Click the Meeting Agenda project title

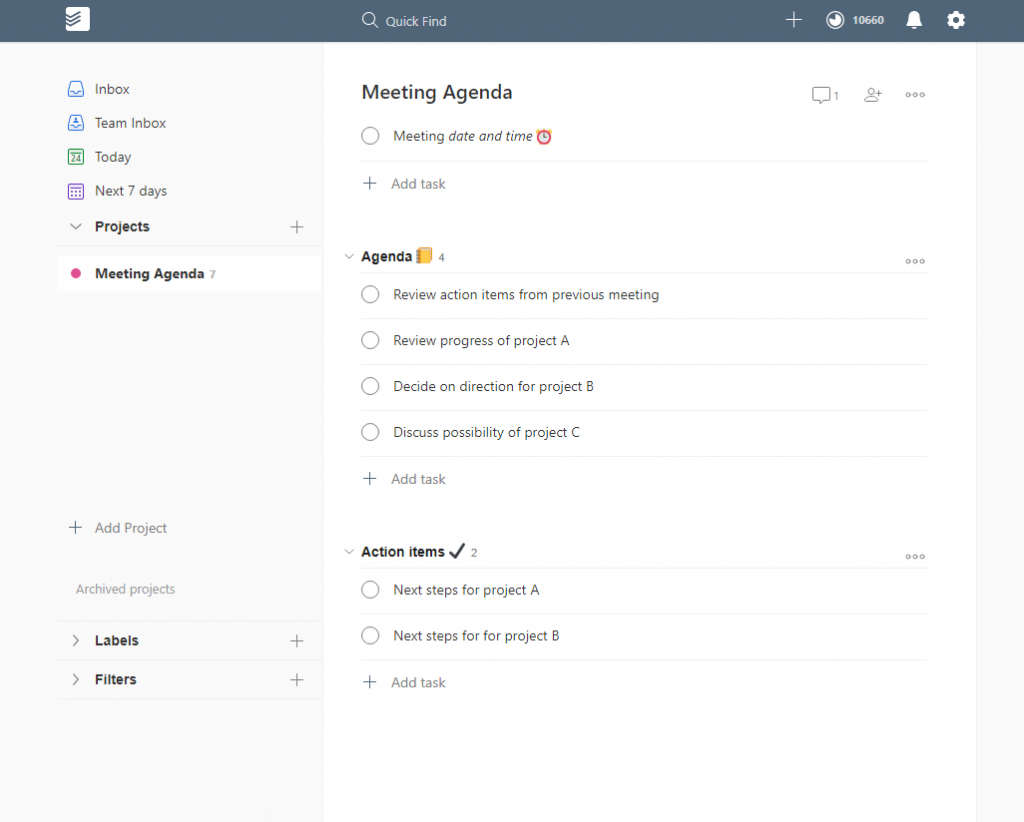(437, 92)
